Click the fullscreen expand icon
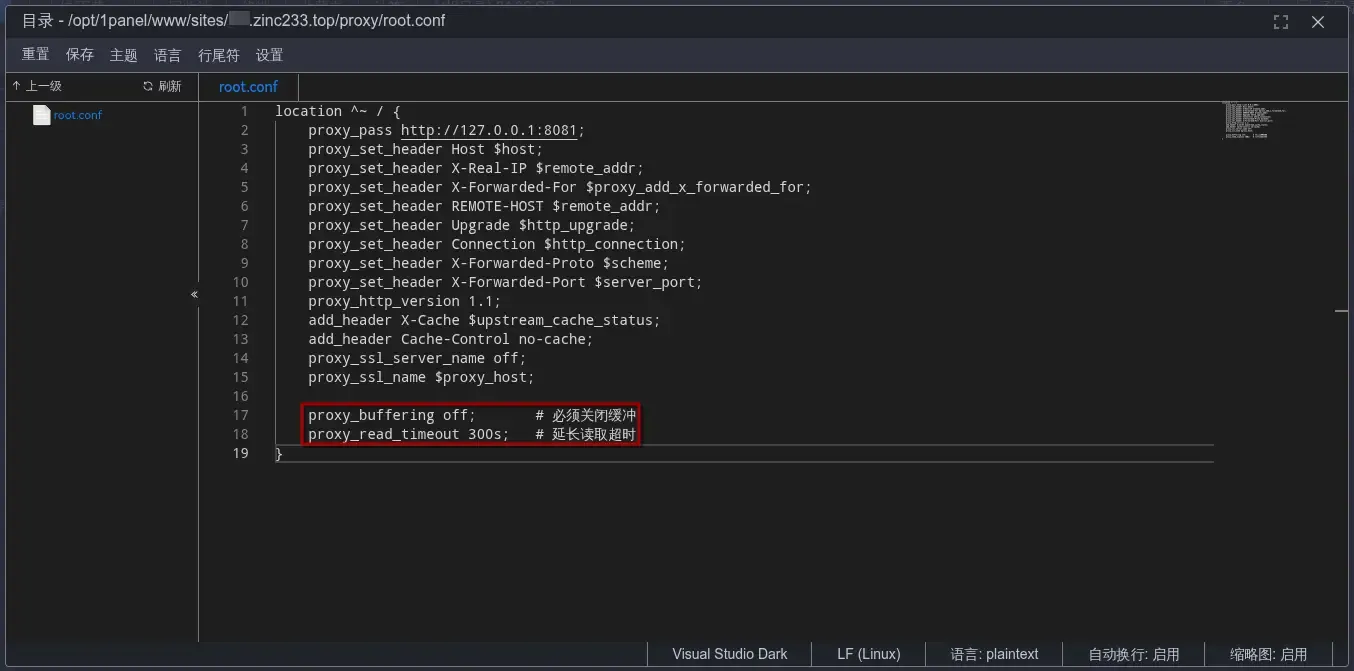Image resolution: width=1354 pixels, height=671 pixels. (x=1281, y=22)
